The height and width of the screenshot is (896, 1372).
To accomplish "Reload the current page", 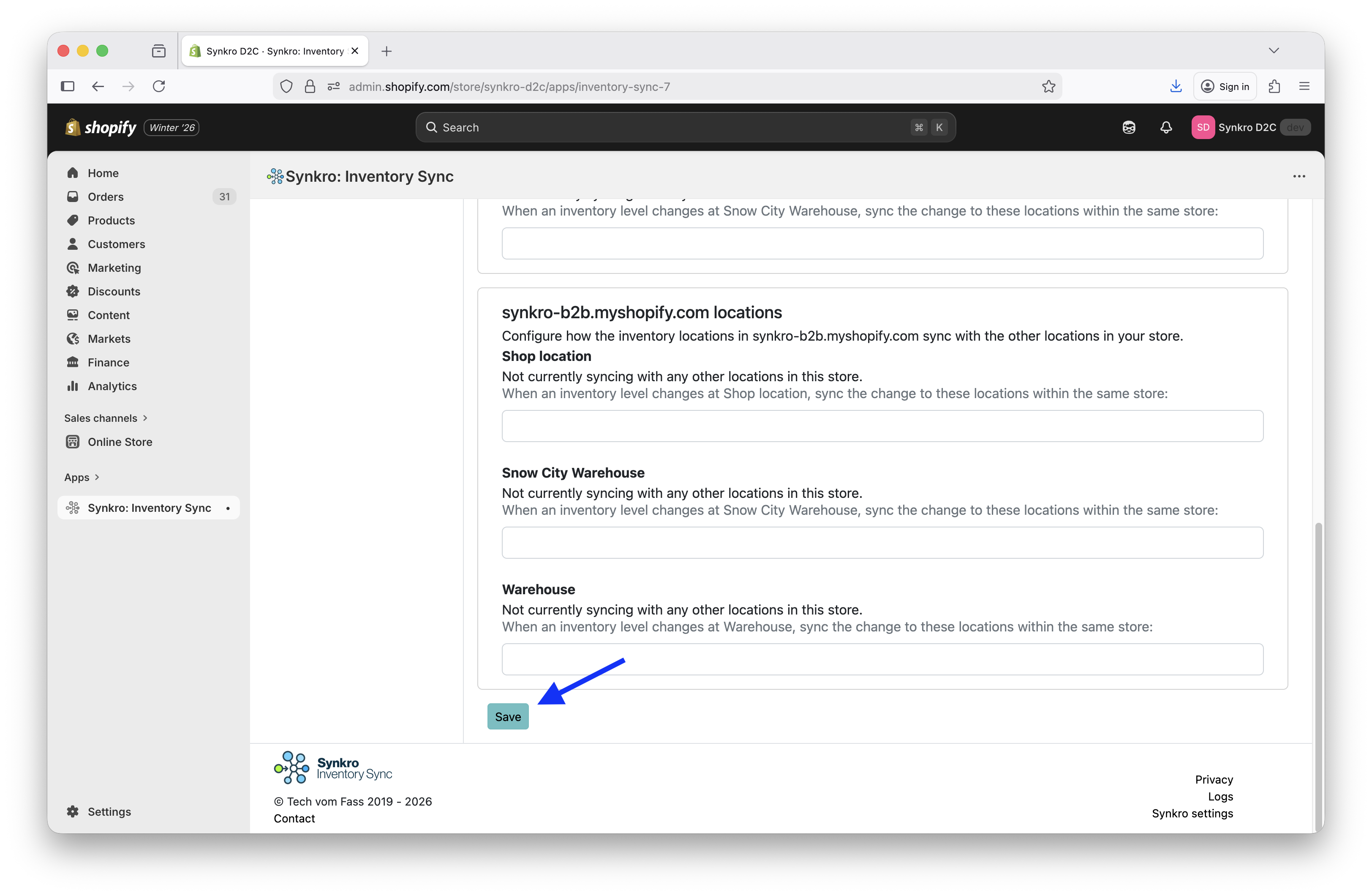I will [159, 87].
